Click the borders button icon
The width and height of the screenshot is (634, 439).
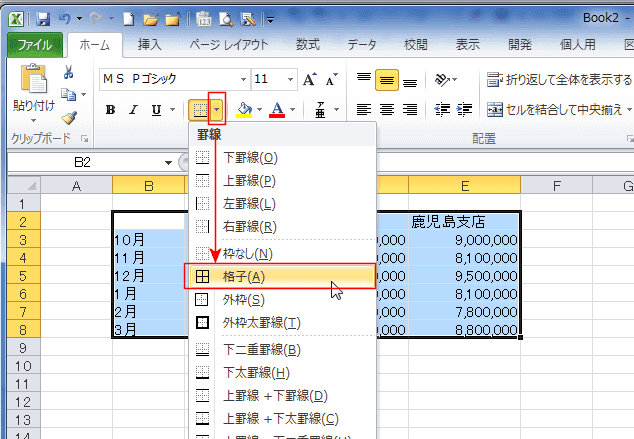click(201, 110)
